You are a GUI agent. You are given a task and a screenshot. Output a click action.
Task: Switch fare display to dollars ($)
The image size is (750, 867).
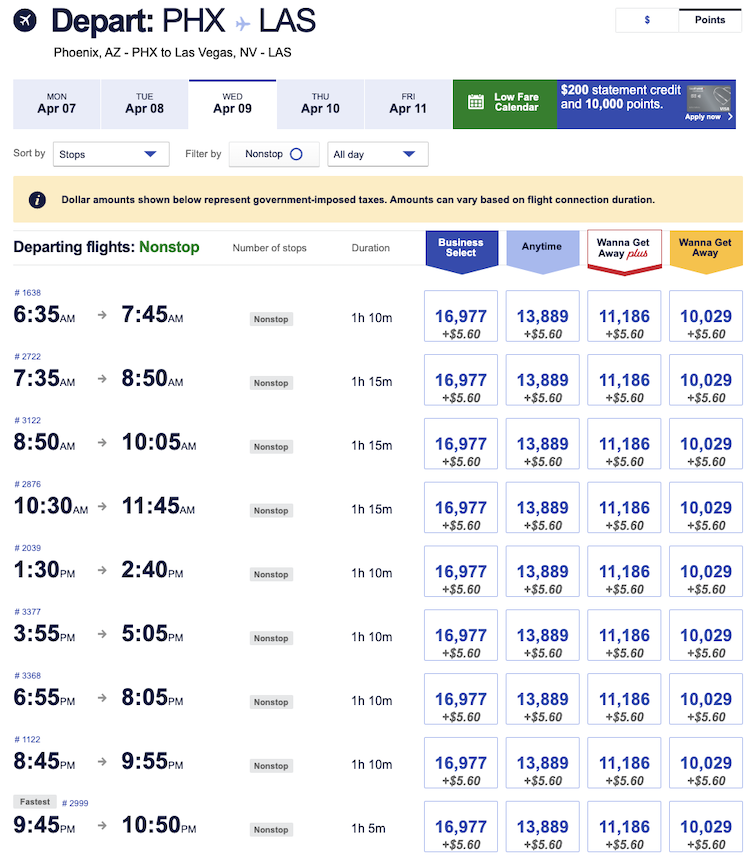(x=646, y=20)
